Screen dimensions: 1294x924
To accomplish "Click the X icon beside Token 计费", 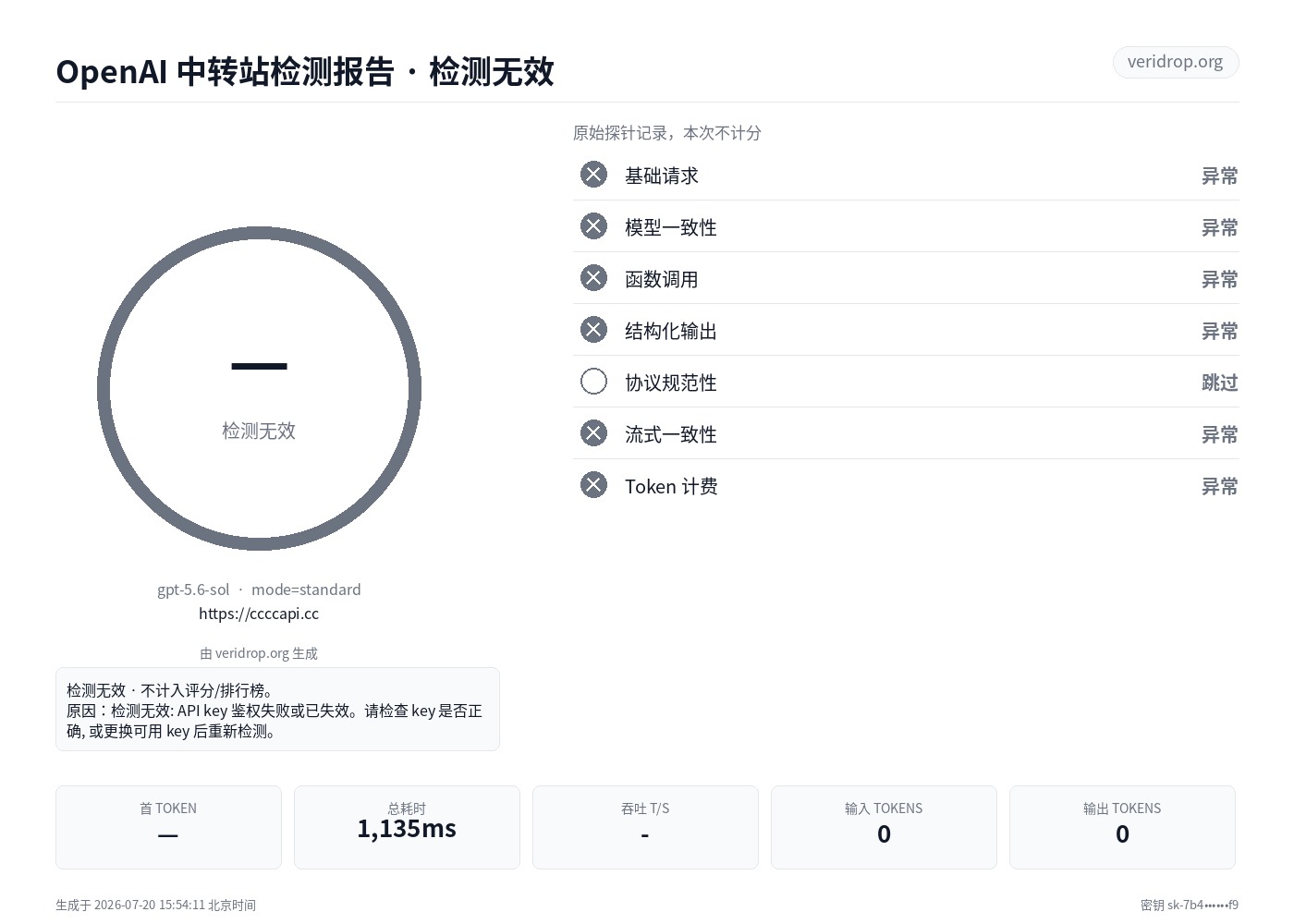I will (593, 485).
